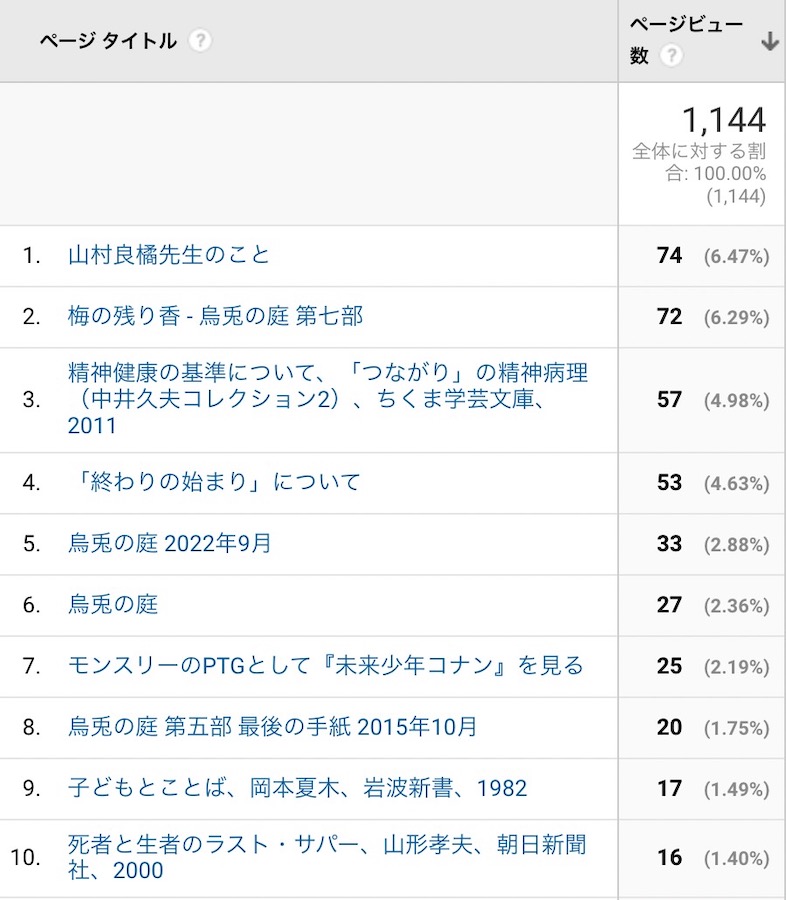Click help icon beside ページビュー数 header
Viewport: 786px width, 900px height.
coord(671,56)
